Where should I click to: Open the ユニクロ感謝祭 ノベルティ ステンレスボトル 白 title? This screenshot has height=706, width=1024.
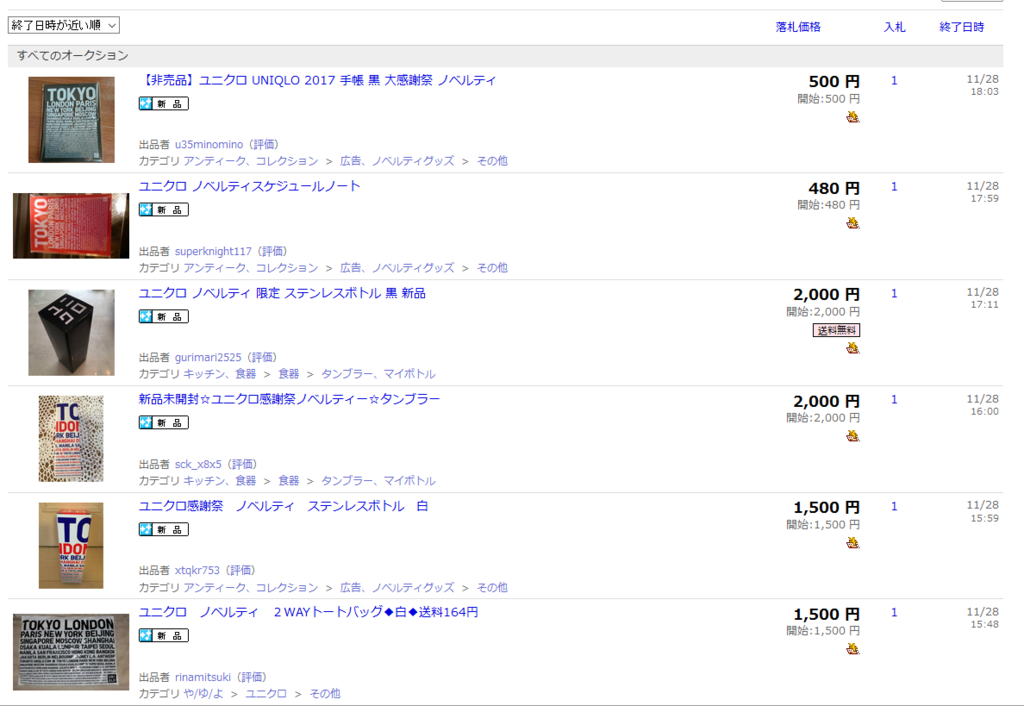point(283,506)
